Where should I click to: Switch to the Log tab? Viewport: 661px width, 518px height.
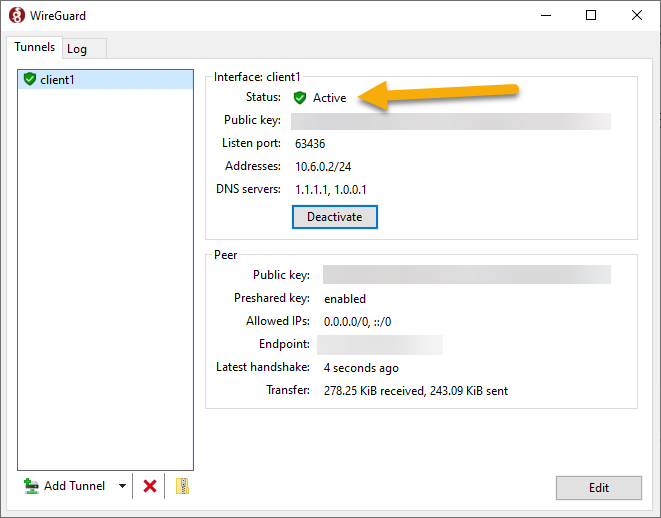(x=77, y=49)
